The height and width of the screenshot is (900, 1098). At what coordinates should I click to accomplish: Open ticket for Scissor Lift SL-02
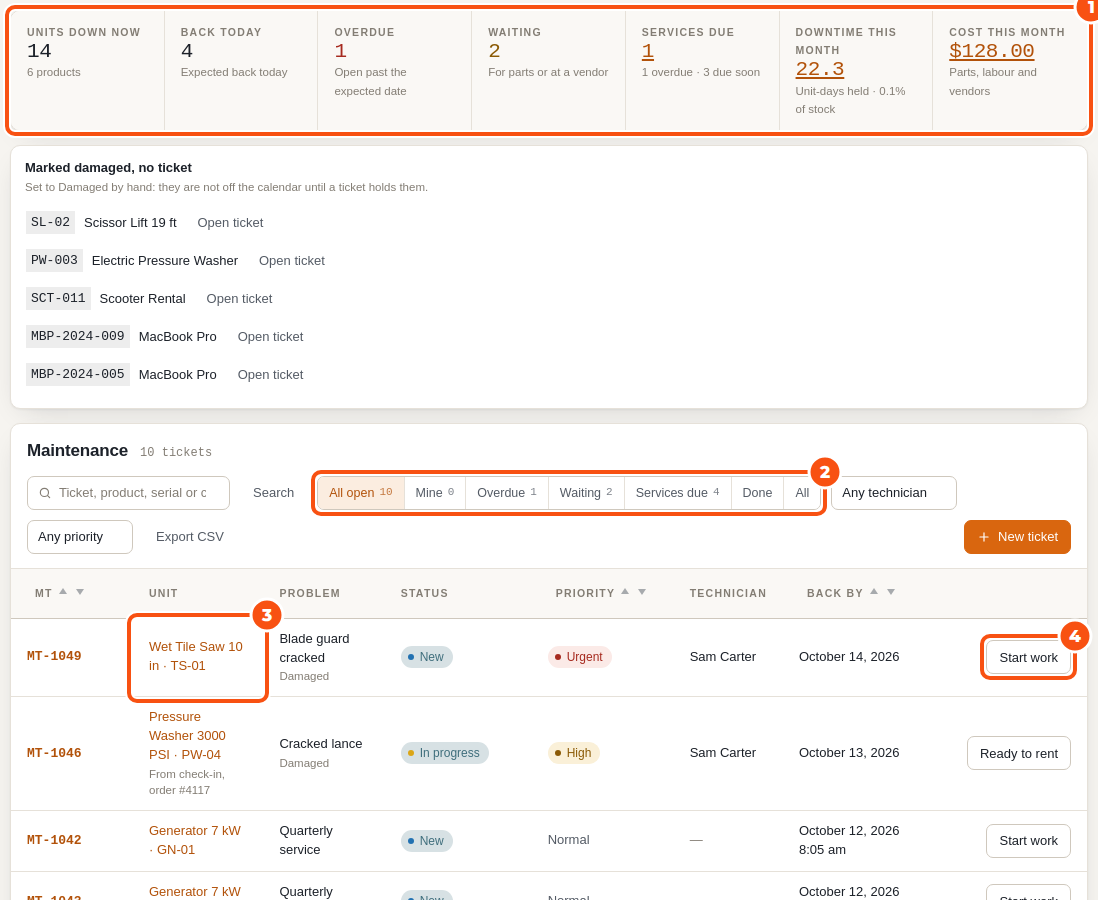[230, 223]
